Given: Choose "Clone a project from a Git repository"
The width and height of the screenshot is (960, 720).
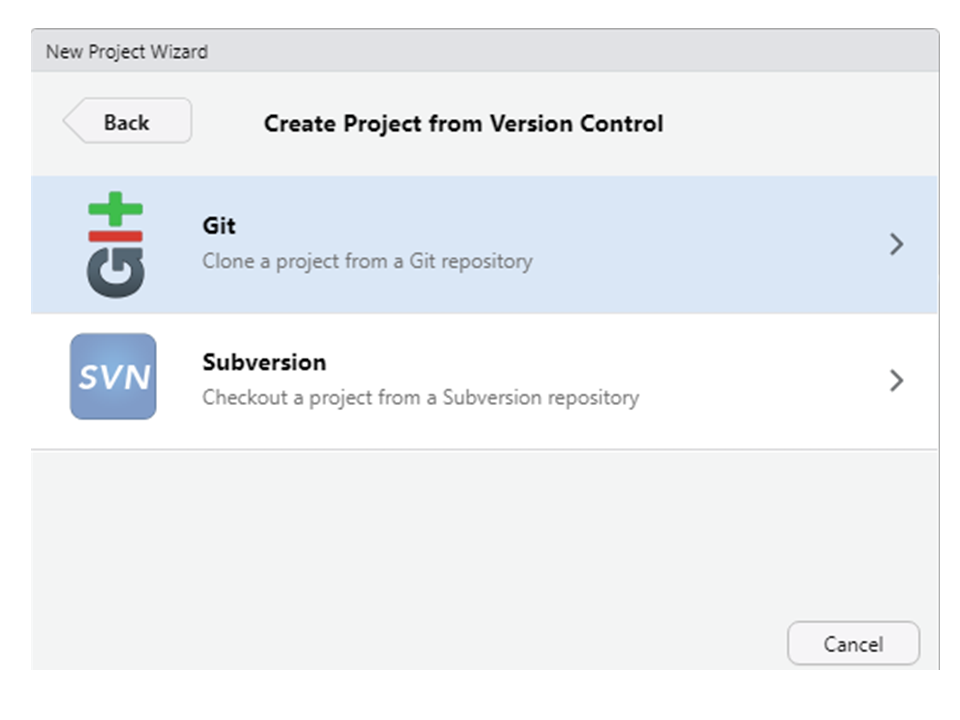Looking at the screenshot, I should [x=367, y=261].
